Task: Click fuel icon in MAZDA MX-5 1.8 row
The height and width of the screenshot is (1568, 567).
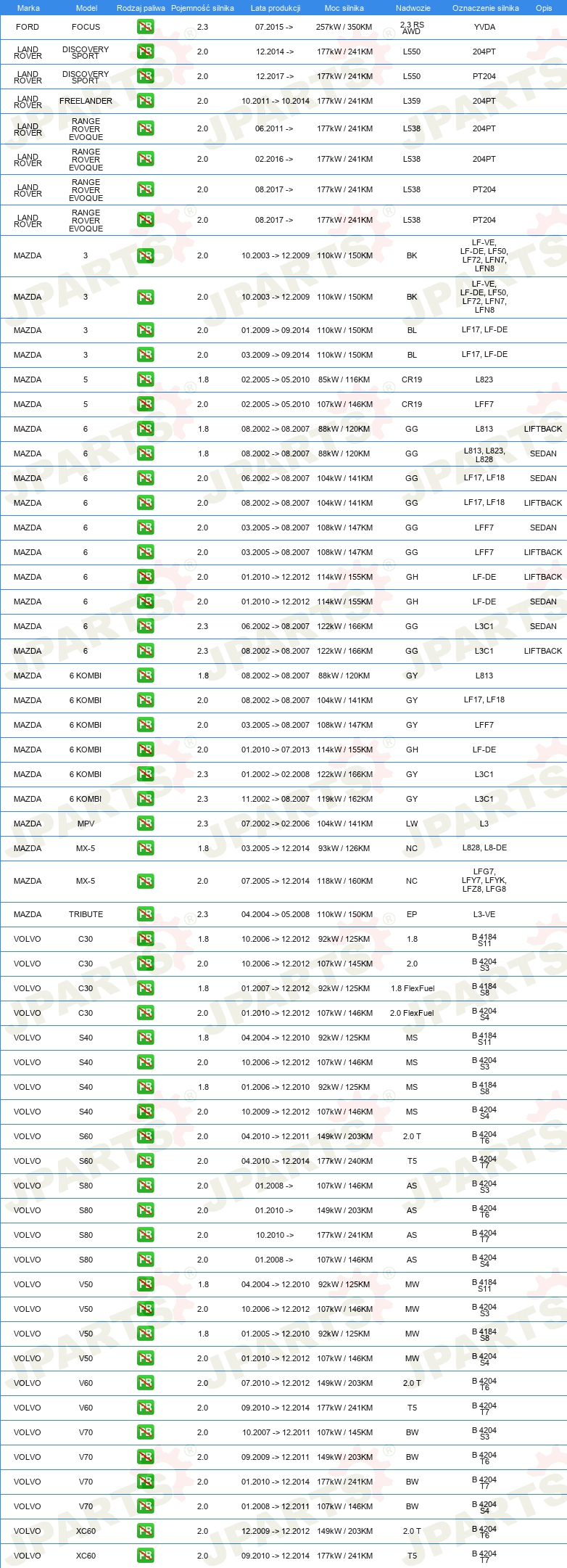Action: click(145, 848)
